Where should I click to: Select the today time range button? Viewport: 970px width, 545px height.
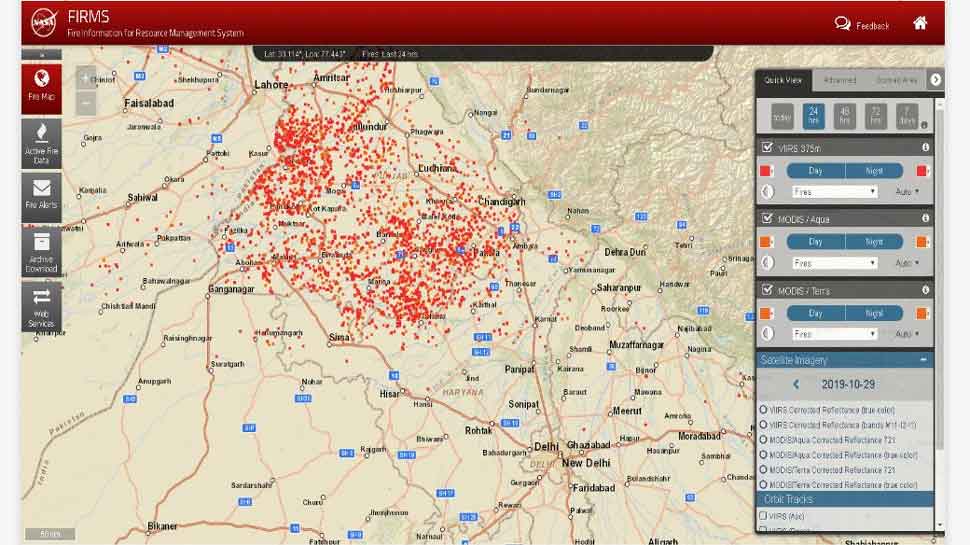782,116
